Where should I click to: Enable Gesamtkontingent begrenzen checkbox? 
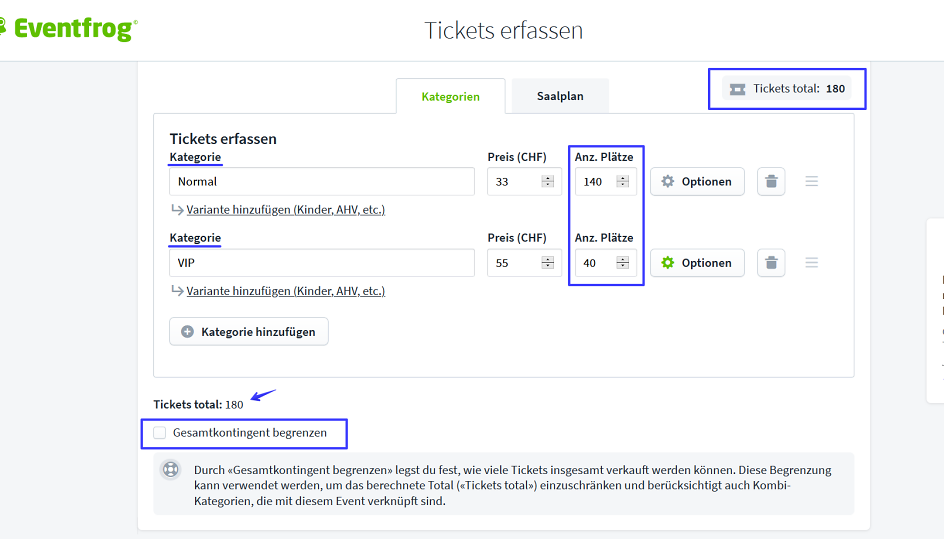pyautogui.click(x=160, y=433)
